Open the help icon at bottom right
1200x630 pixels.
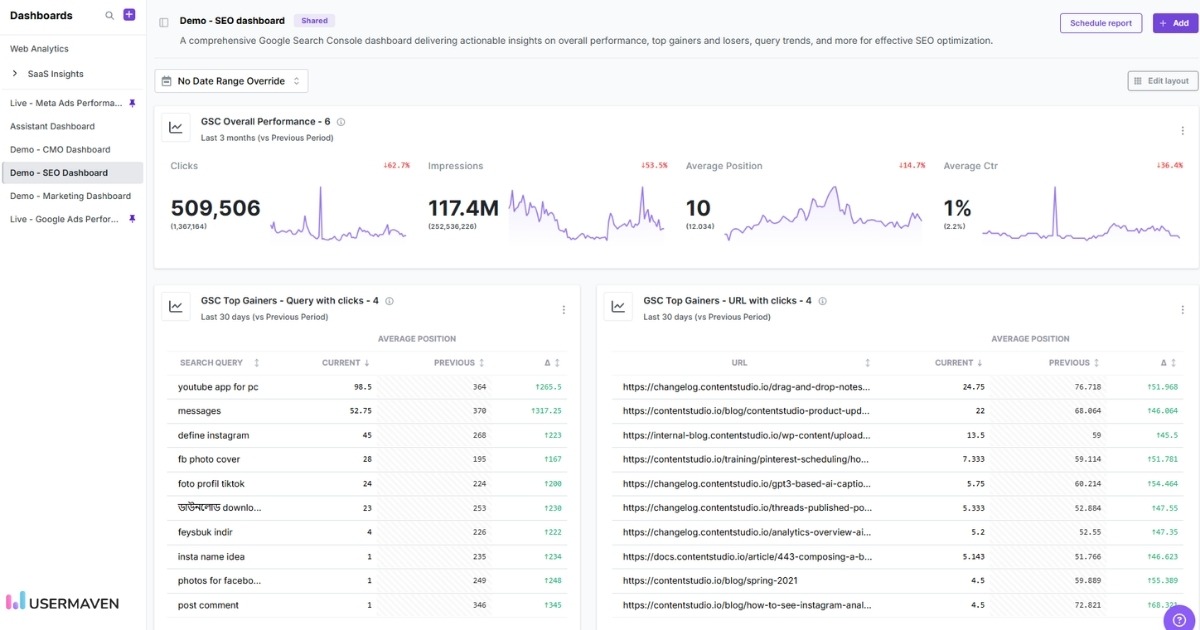click(1177, 620)
